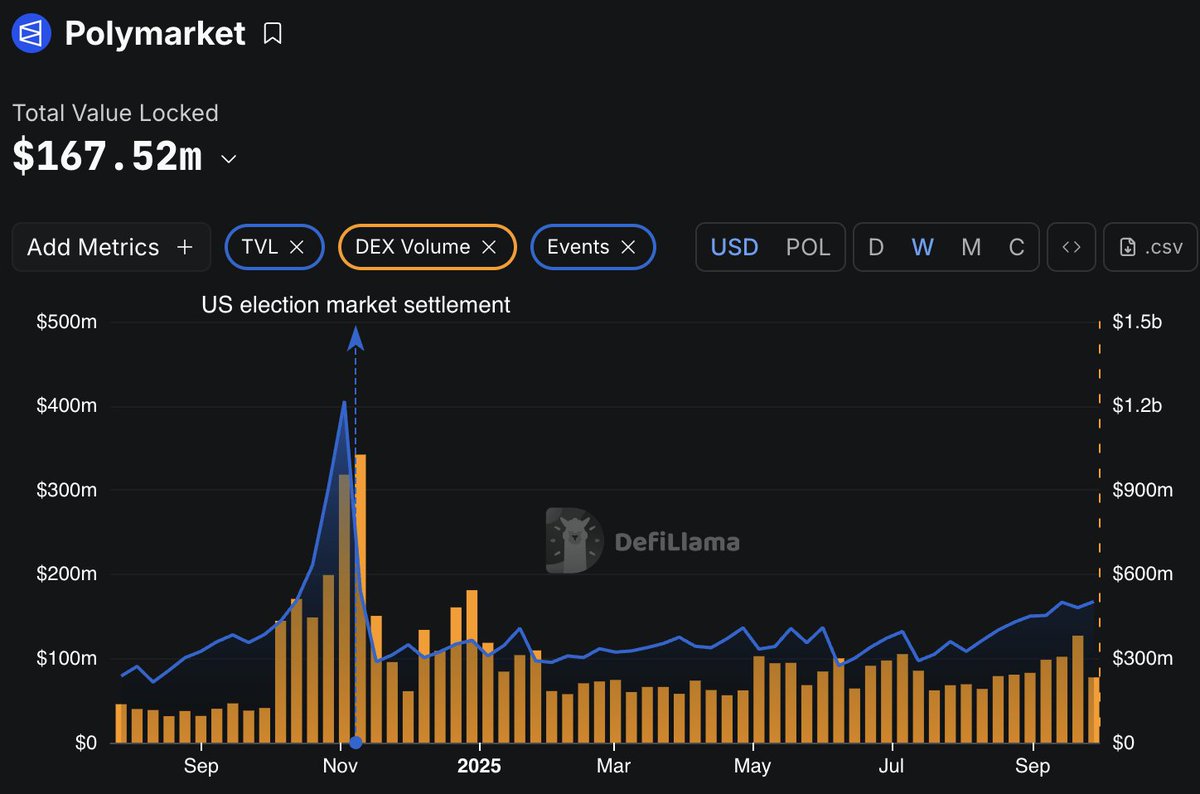Image resolution: width=1200 pixels, height=794 pixels.
Task: Click the $300m left axis label
Action: [x=68, y=490]
